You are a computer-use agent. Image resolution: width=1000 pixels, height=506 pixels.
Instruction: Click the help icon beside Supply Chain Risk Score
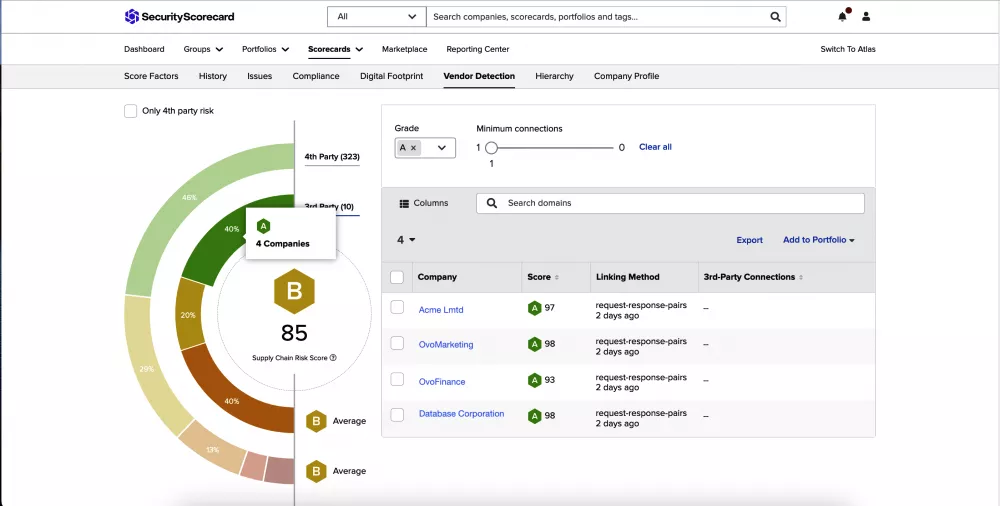pos(333,358)
